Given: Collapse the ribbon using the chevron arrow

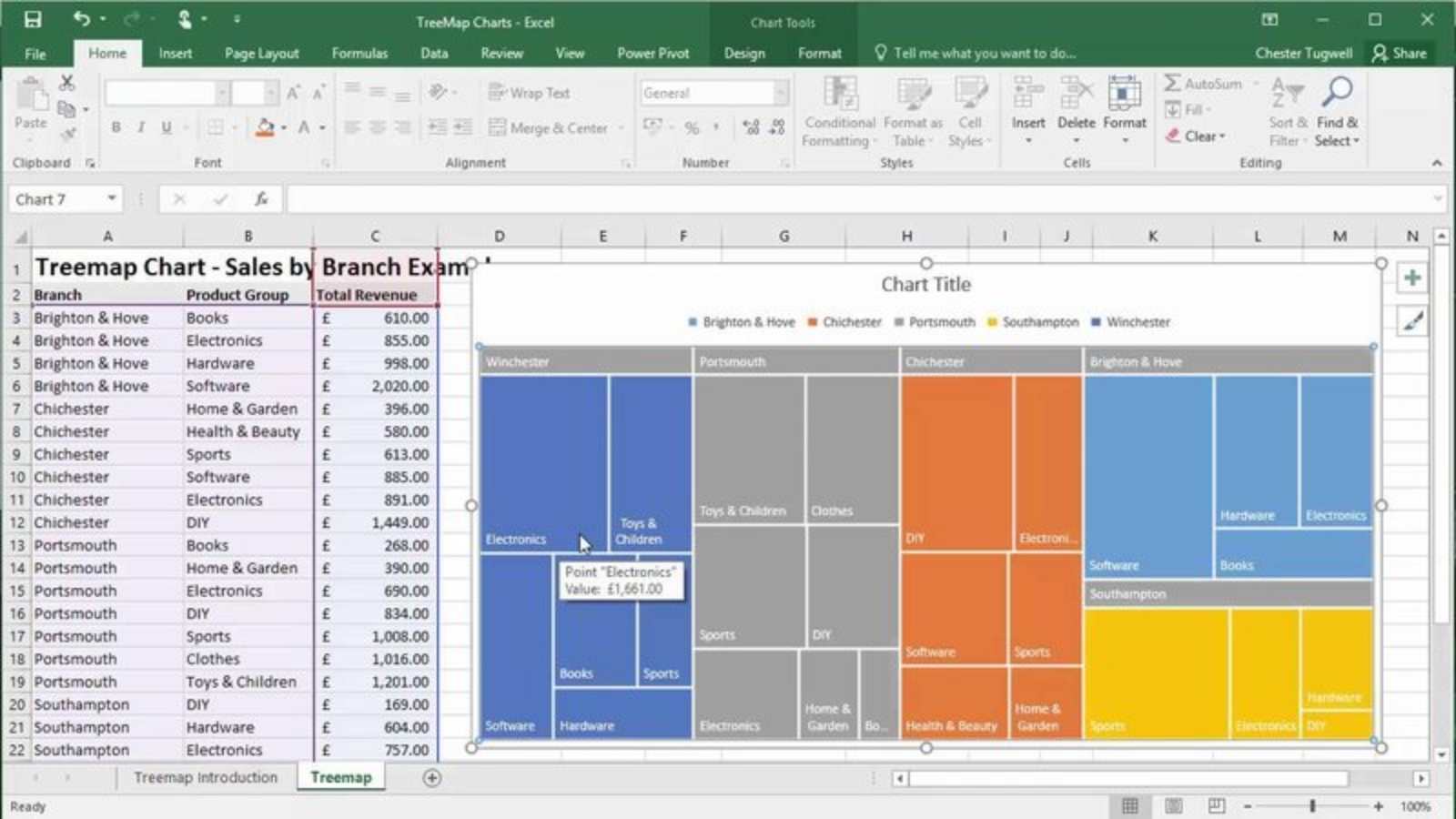Looking at the screenshot, I should (1437, 163).
